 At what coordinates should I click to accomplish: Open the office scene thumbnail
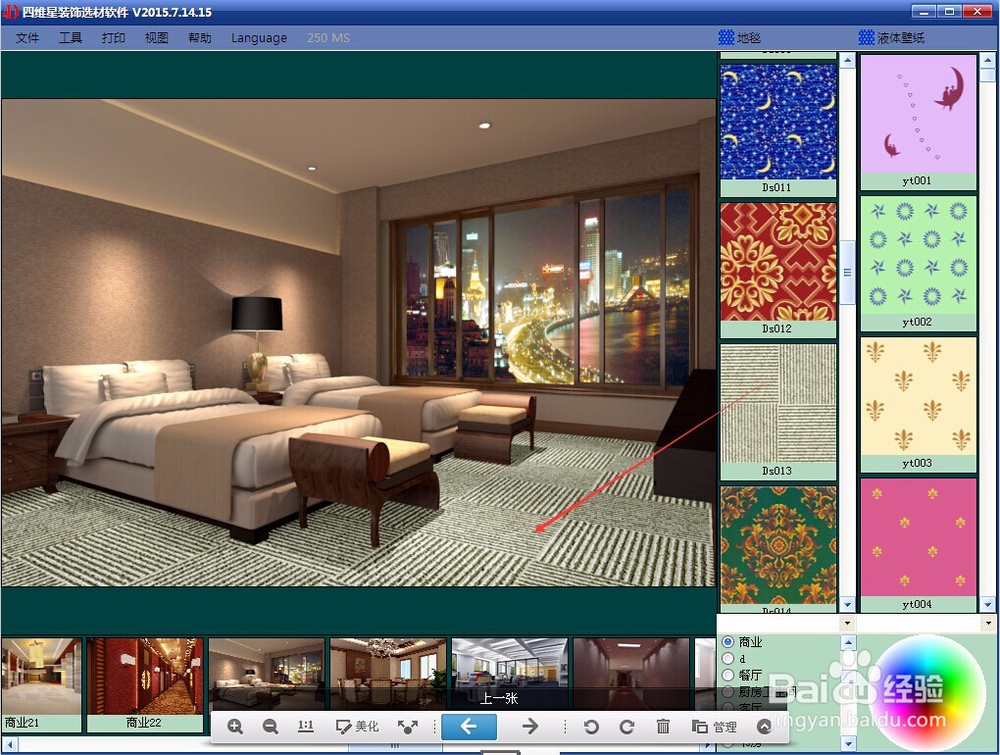510,674
